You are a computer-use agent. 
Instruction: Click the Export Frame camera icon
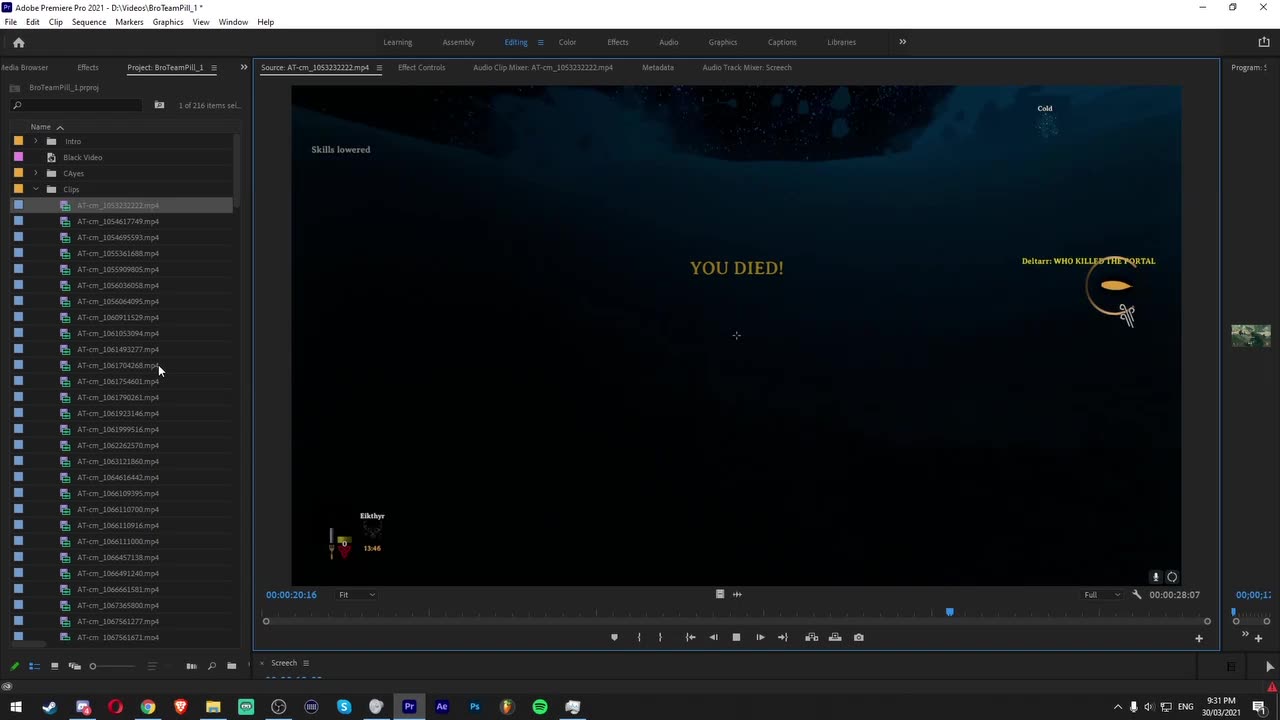(858, 637)
